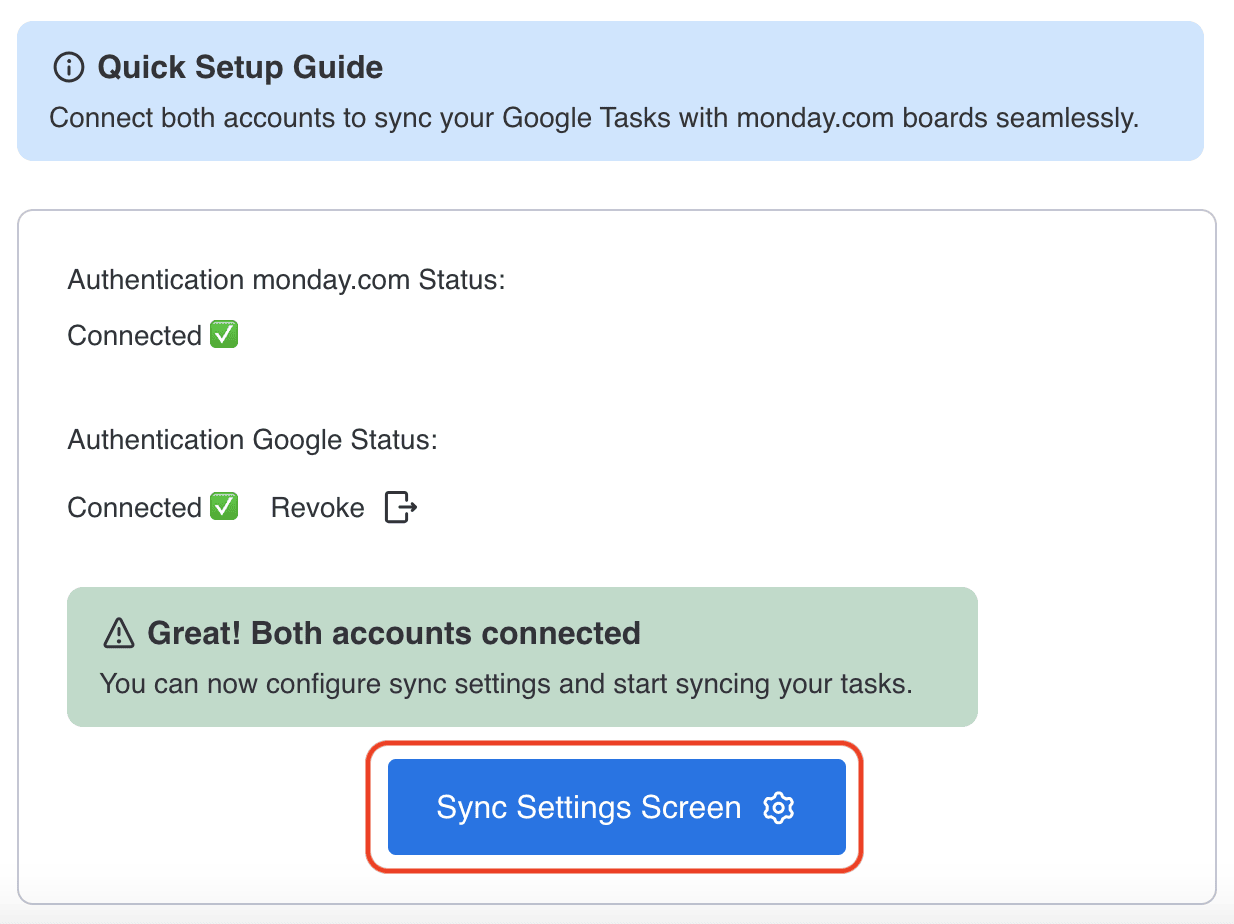Select "Authentication Google Status:" label

tap(252, 440)
